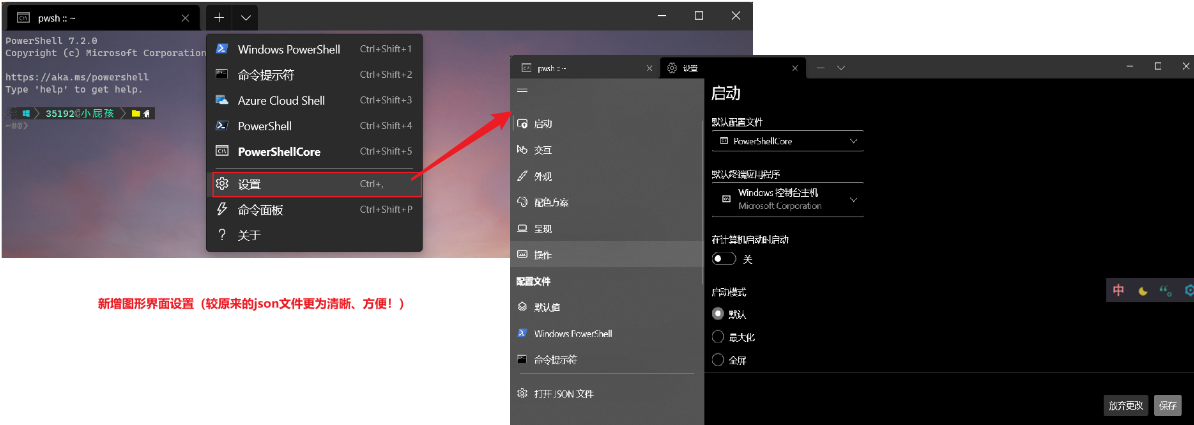The image size is (1194, 425).
Task: Open the 外观 settings page
Action: pyautogui.click(x=607, y=177)
